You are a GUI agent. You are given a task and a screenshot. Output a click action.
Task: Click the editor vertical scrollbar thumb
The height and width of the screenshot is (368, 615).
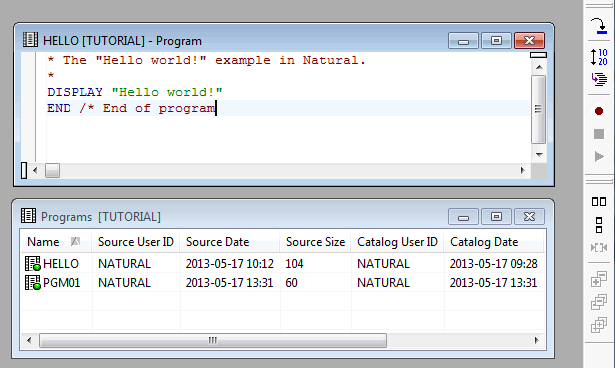[539, 109]
